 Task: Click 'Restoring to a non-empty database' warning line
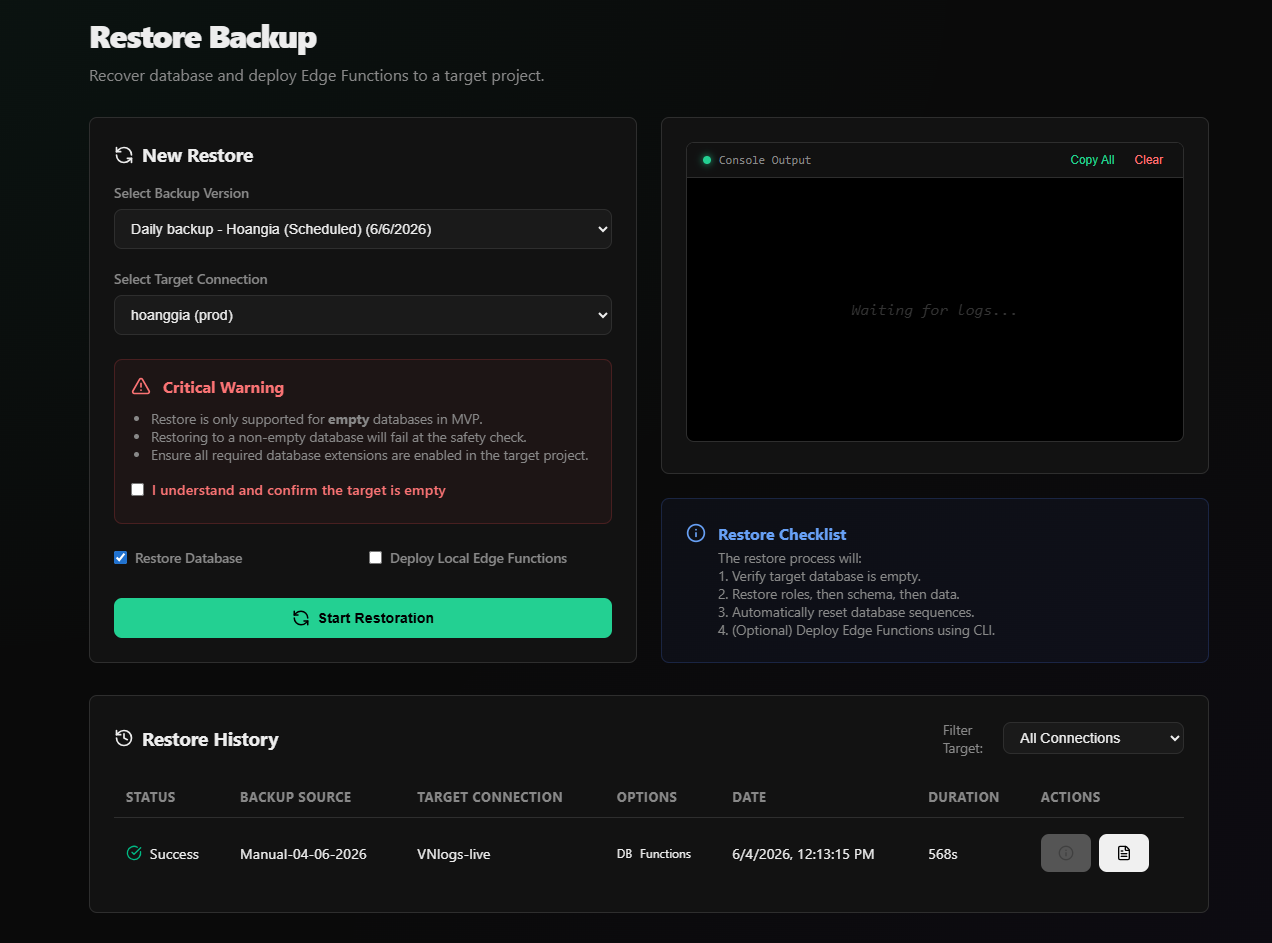coord(338,437)
